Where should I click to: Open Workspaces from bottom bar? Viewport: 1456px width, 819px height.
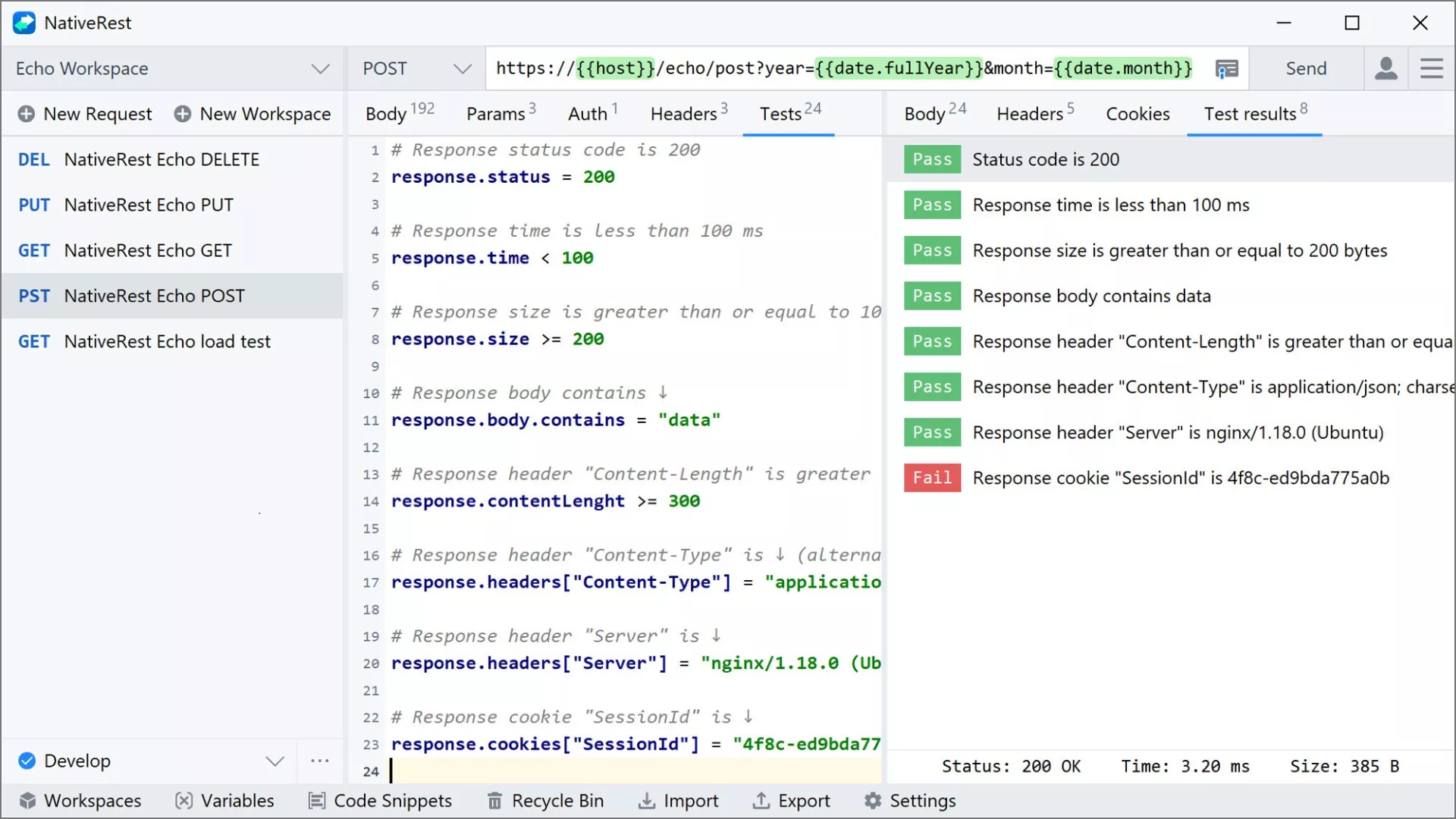tap(80, 801)
